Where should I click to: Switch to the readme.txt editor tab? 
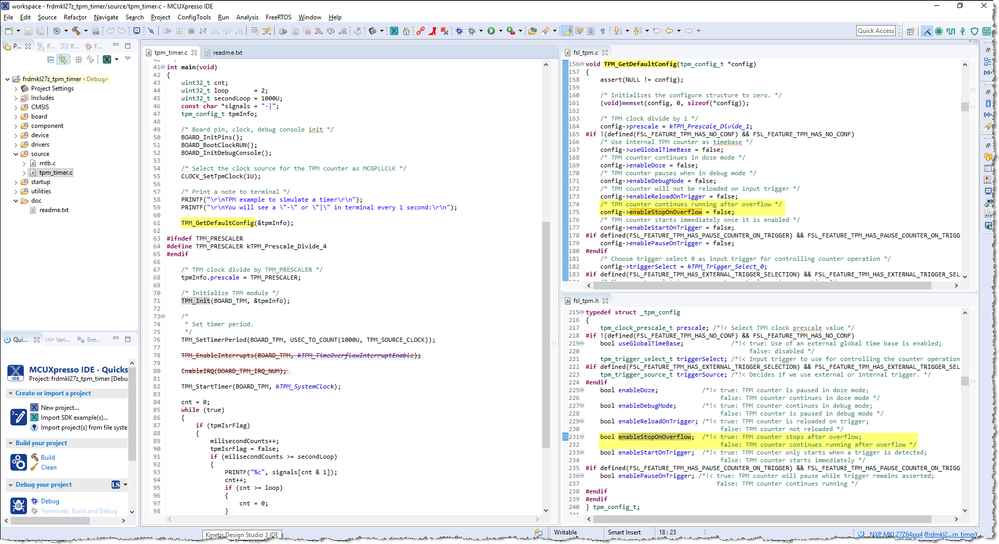227,52
